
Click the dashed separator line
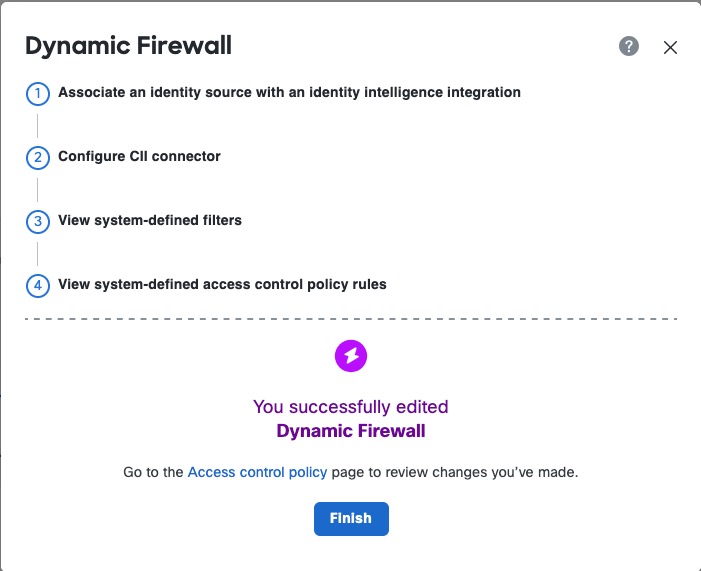(351, 319)
